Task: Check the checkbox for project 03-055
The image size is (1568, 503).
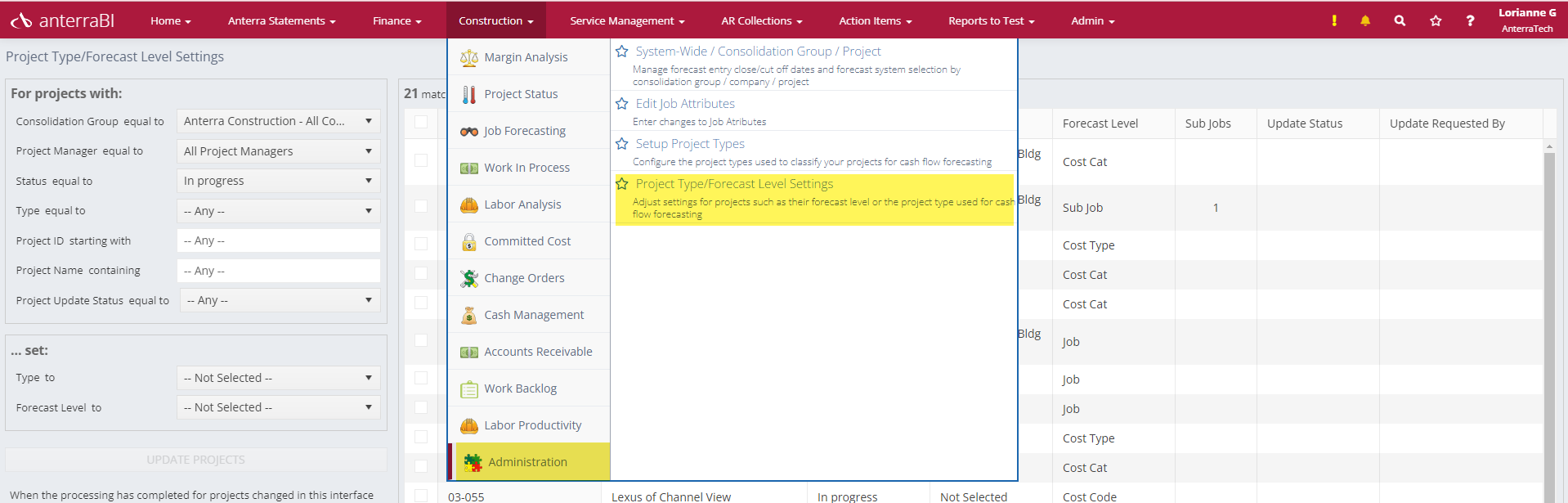Action: [421, 496]
